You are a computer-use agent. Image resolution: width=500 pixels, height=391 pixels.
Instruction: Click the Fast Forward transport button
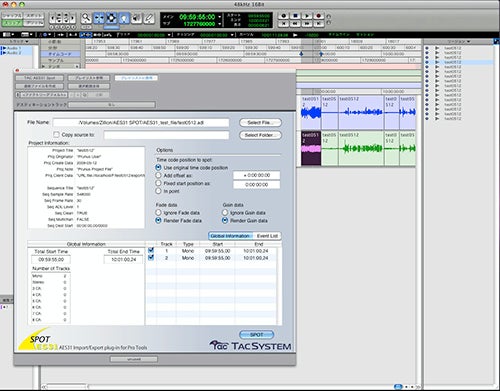[x=307, y=24]
